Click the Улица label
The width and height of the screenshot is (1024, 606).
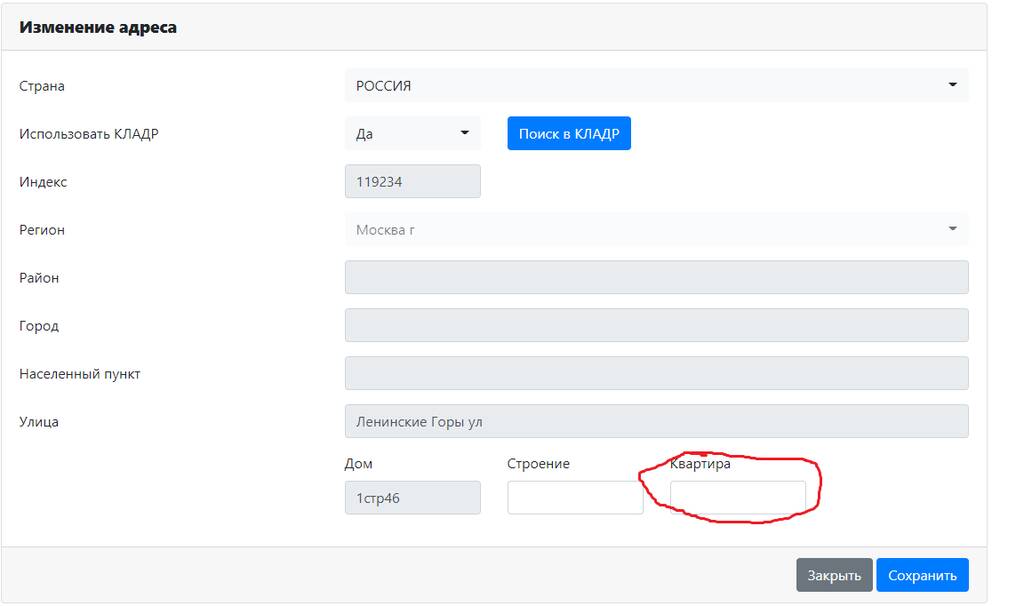[x=39, y=422]
